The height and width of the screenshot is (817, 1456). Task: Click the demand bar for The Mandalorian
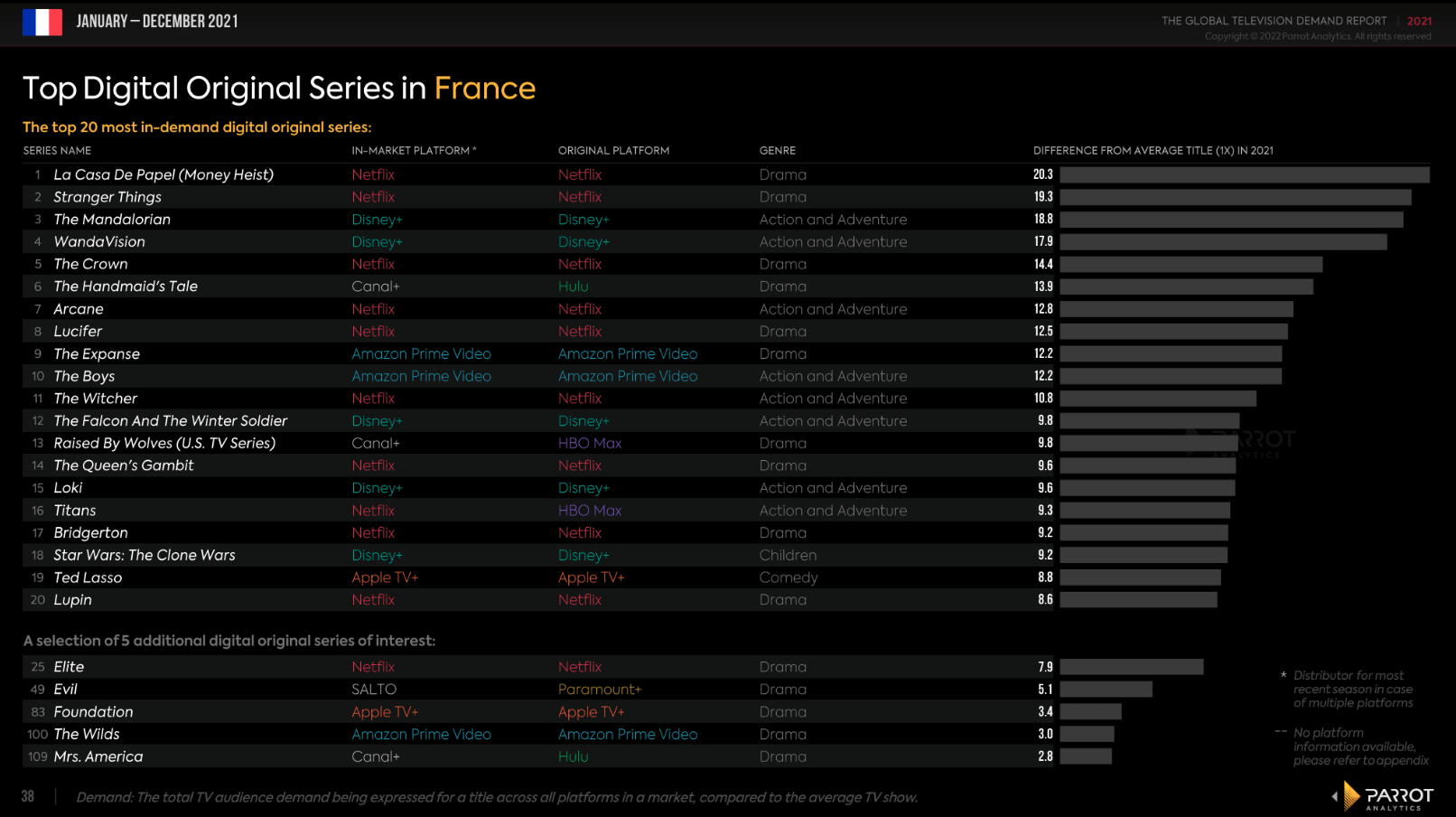pos(1231,220)
